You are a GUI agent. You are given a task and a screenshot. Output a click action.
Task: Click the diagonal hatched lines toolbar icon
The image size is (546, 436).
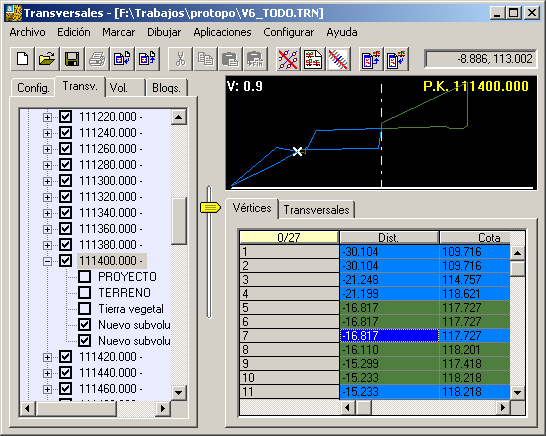[x=338, y=59]
